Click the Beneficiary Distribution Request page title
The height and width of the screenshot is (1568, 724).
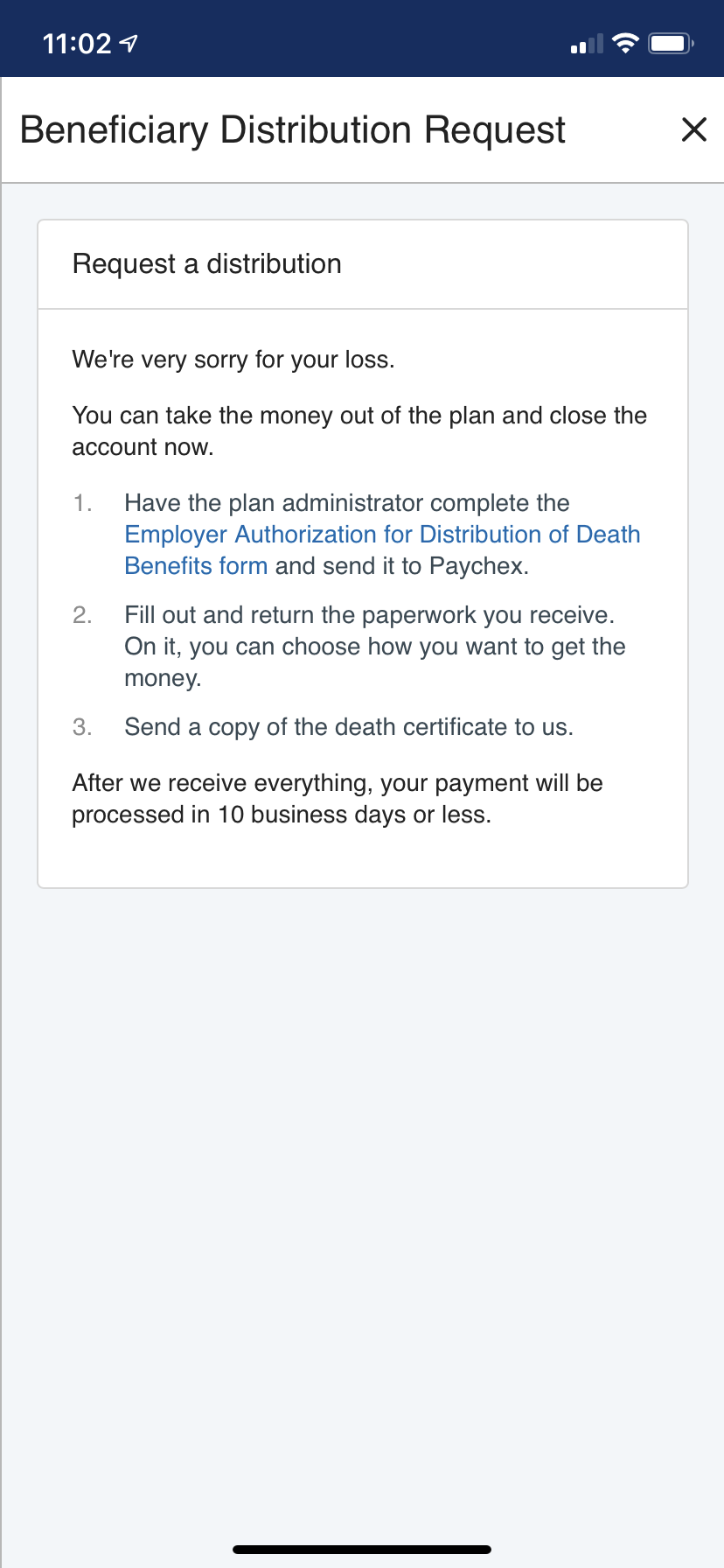[x=292, y=129]
